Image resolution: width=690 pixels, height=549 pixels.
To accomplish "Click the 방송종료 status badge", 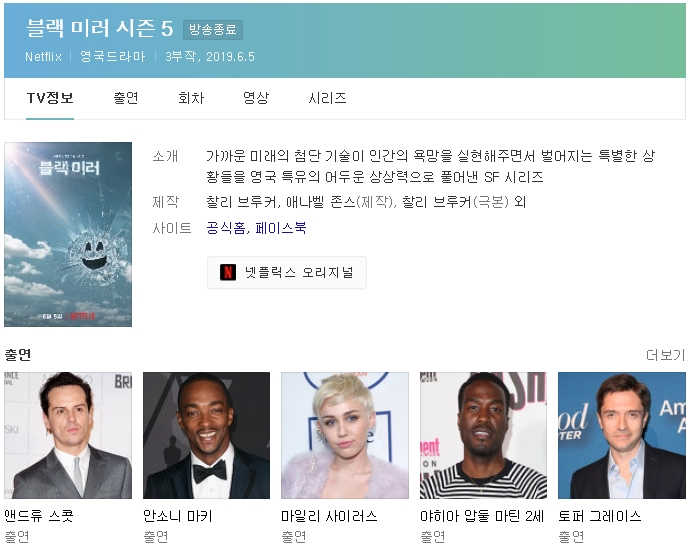I will [x=213, y=29].
